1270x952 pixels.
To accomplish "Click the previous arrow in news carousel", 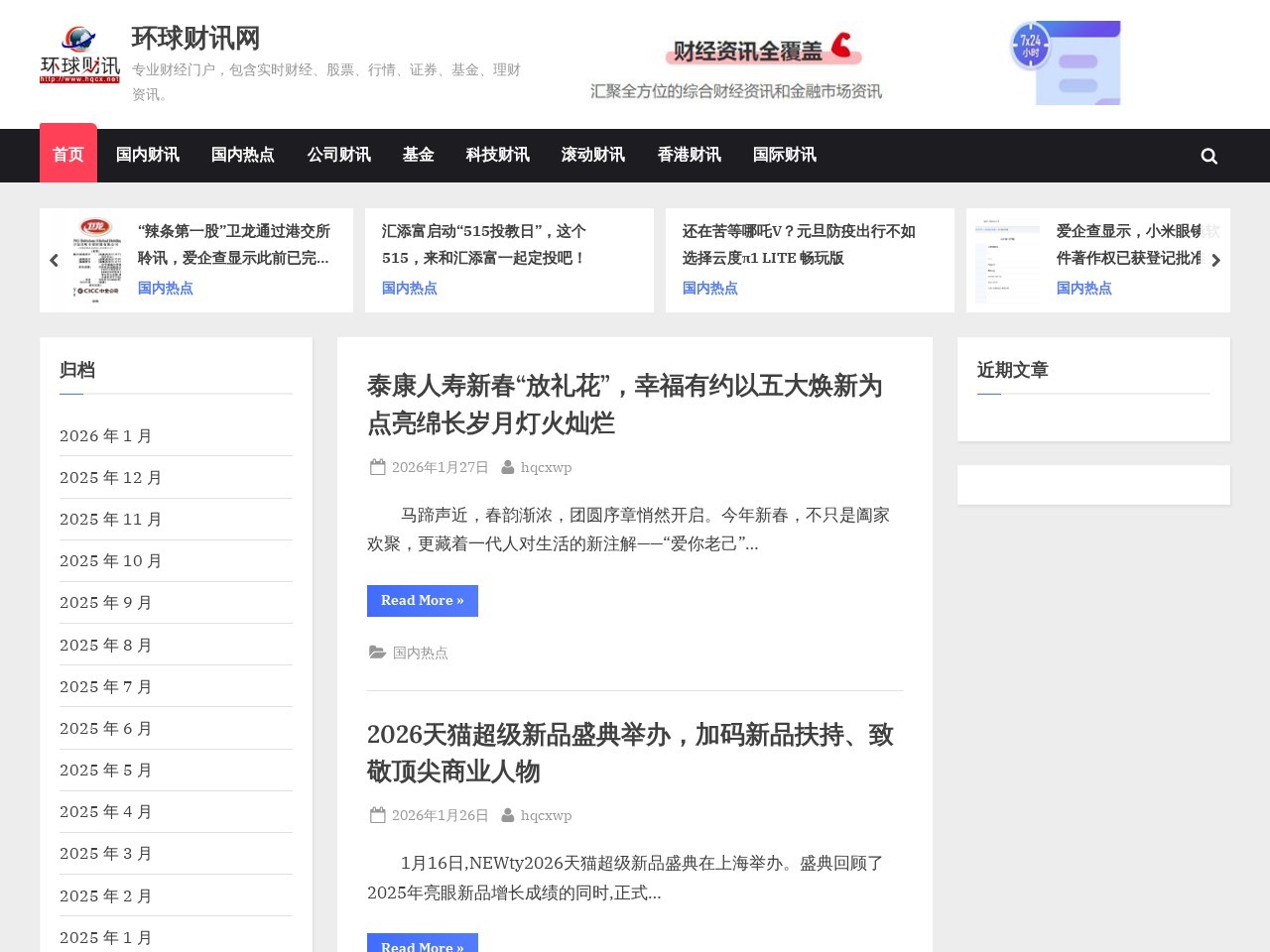I will (x=54, y=260).
